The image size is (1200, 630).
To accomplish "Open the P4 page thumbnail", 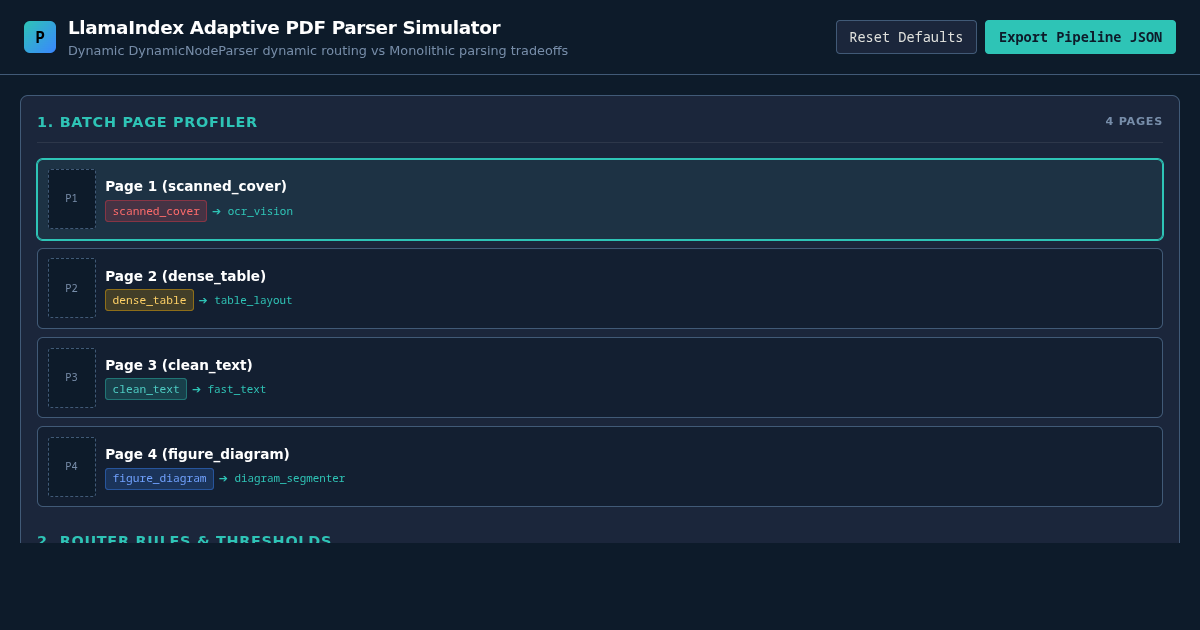I will tap(72, 466).
